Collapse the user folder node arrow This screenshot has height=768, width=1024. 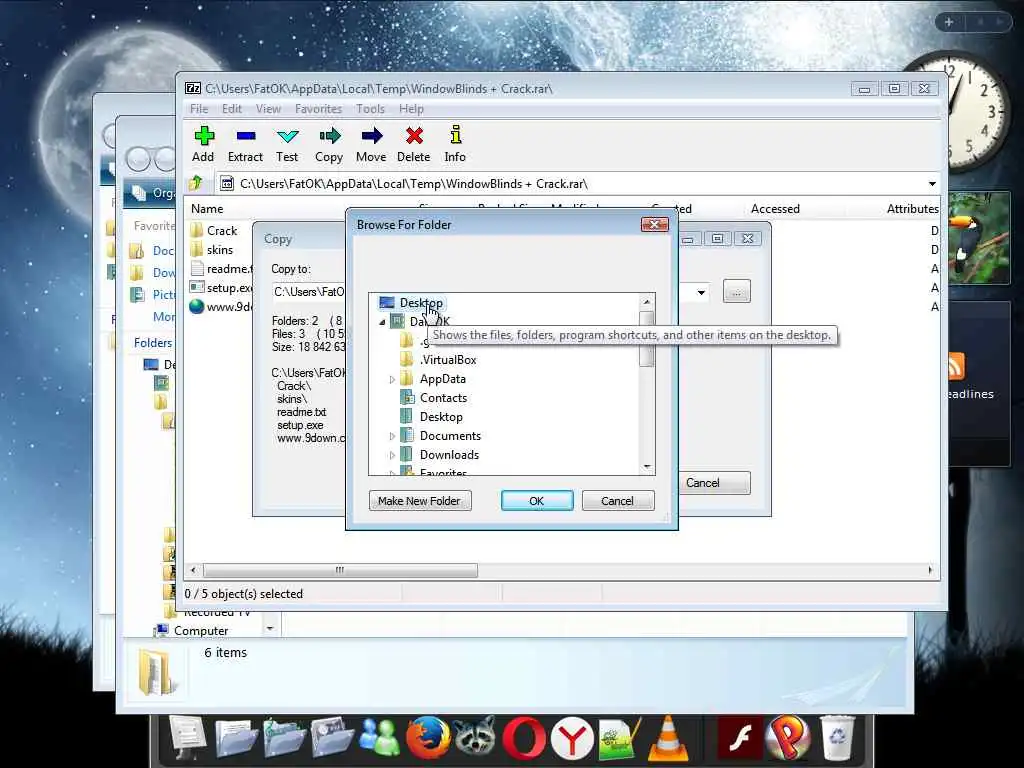click(383, 322)
